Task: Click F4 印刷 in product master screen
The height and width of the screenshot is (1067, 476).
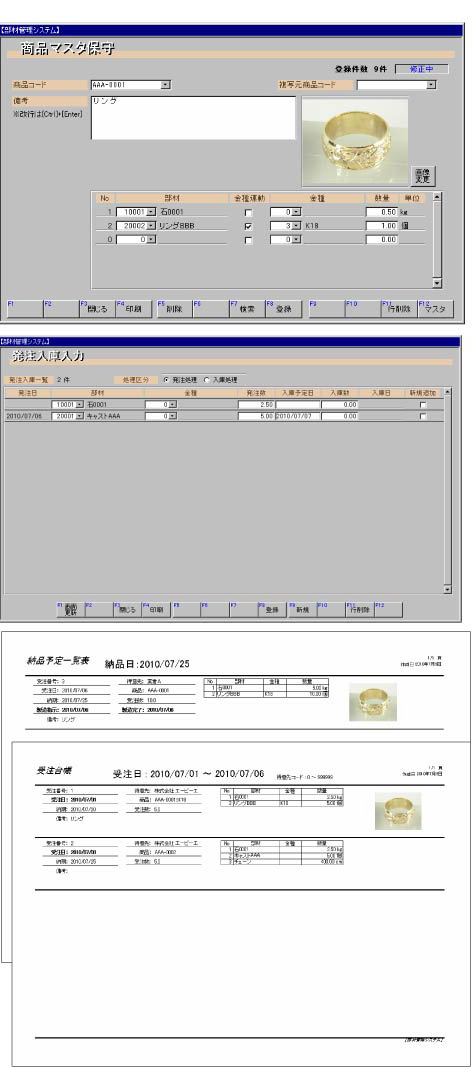Action: (133, 308)
